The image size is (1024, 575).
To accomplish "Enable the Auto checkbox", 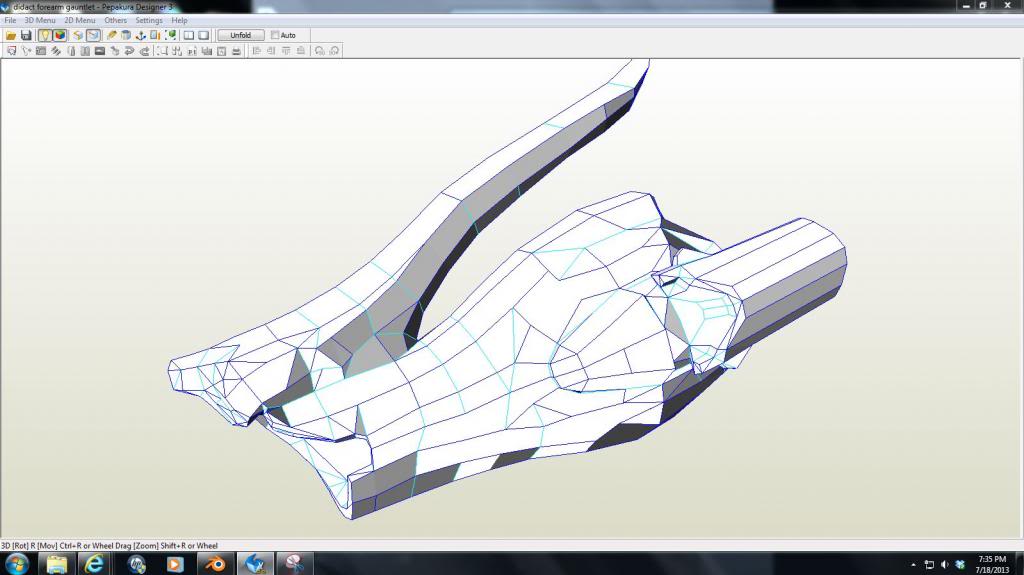I will pos(276,35).
